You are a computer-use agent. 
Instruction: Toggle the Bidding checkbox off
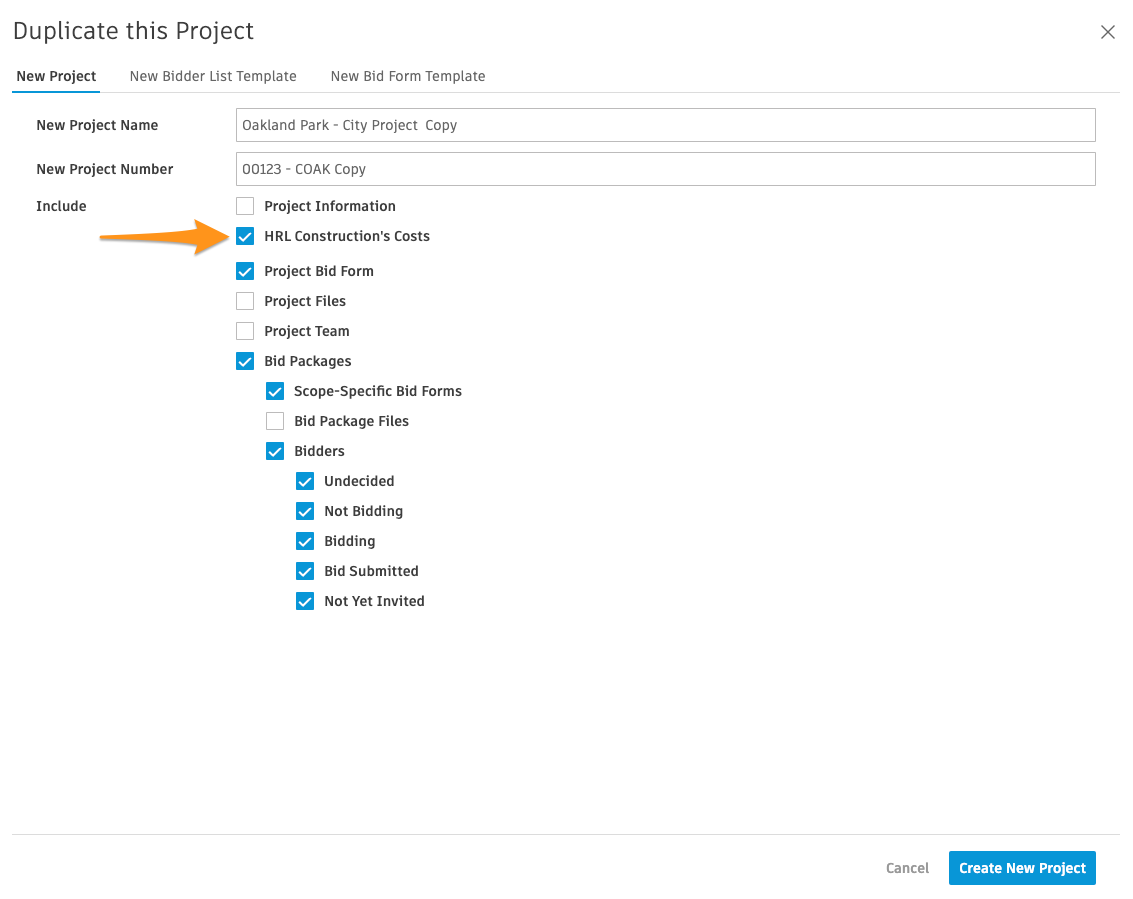(305, 541)
